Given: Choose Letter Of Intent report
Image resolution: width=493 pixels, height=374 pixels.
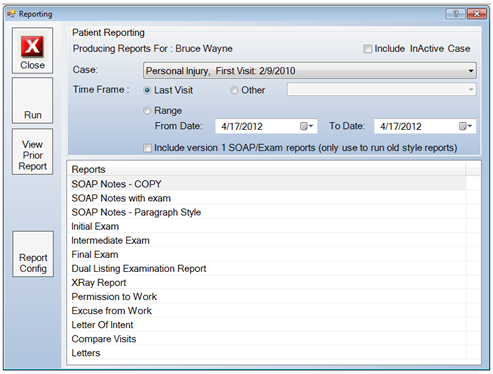Looking at the screenshot, I should pos(266,325).
